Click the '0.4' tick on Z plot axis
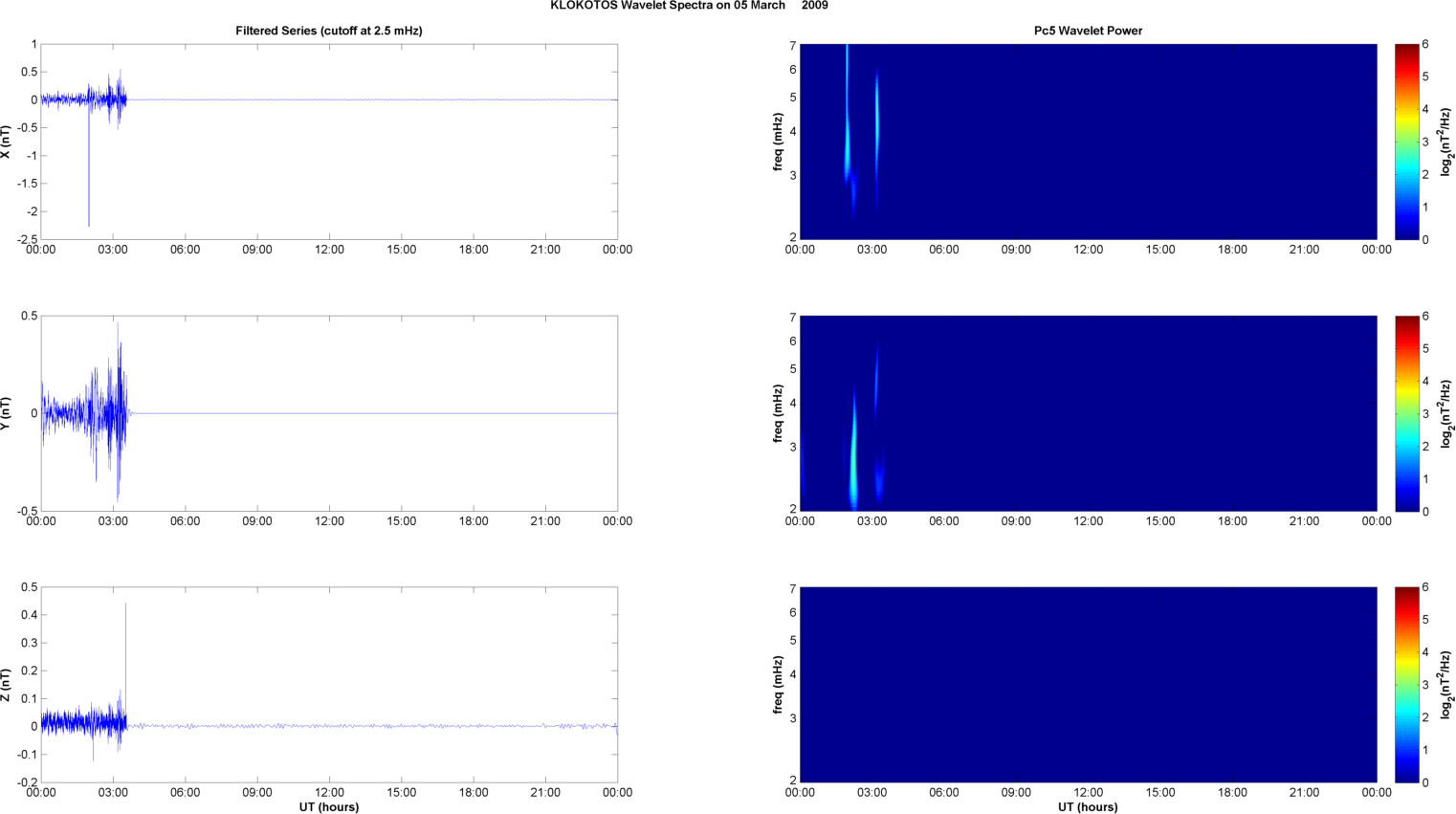1456x814 pixels. pos(30,615)
